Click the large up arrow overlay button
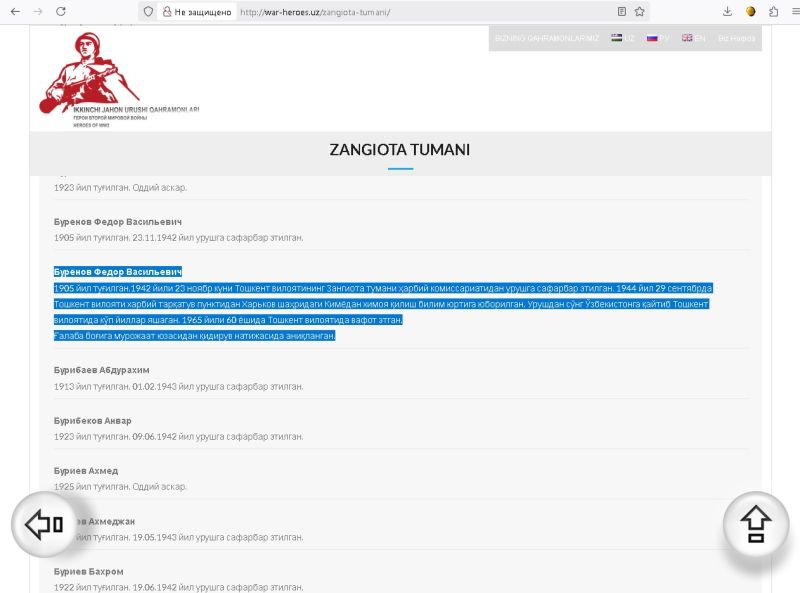Screen dimensions: 800x593 click(756, 525)
